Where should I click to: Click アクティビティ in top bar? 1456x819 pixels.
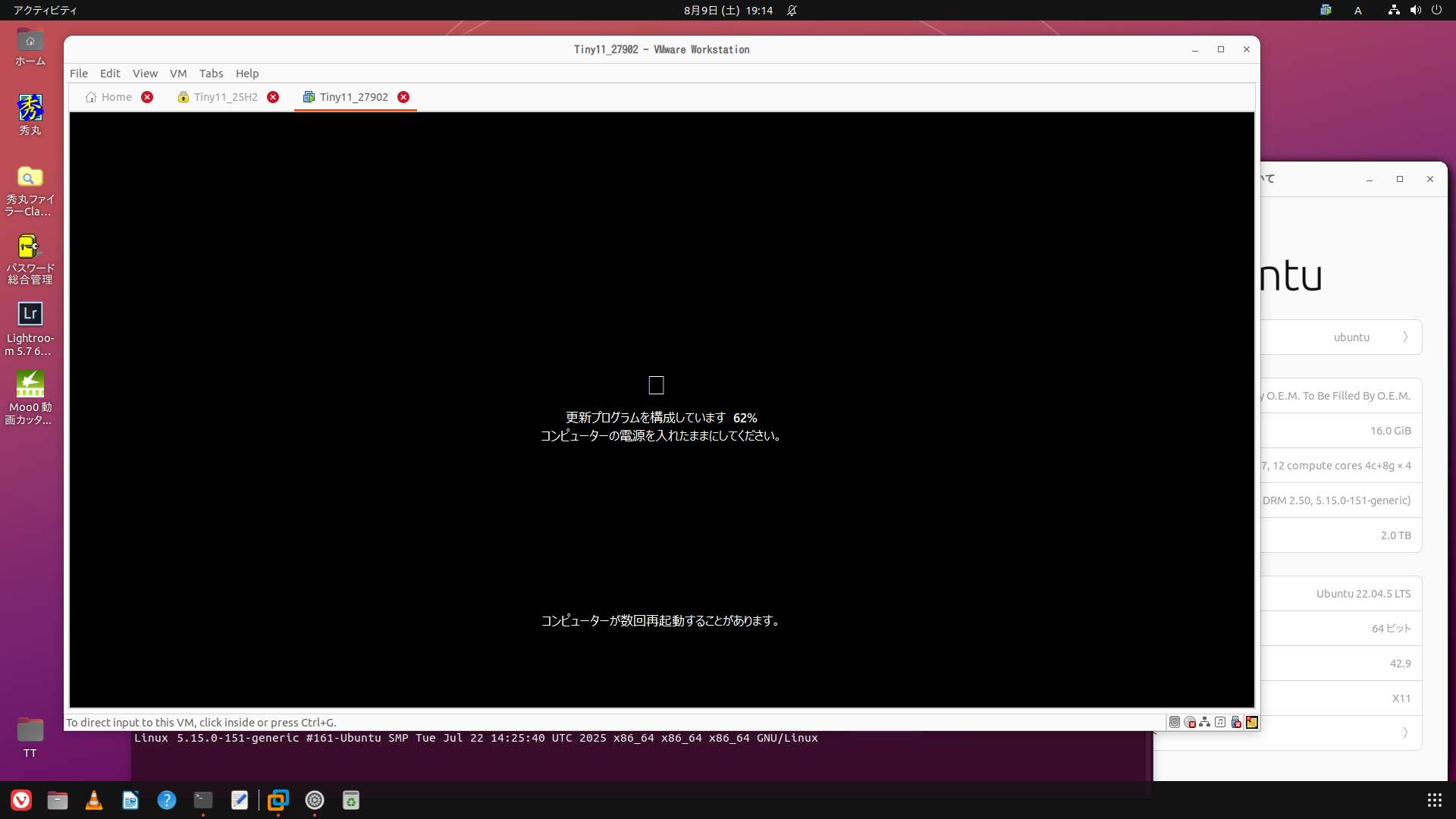pyautogui.click(x=45, y=11)
